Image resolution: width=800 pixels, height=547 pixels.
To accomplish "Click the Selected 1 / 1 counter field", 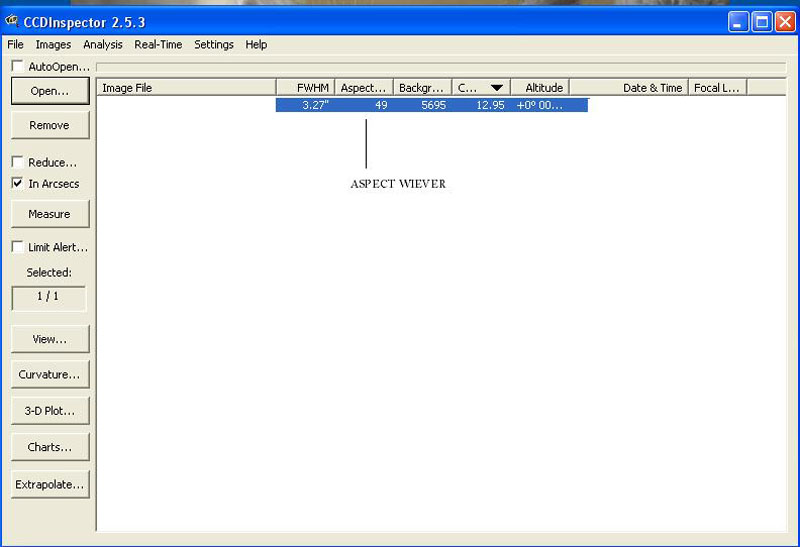I will pyautogui.click(x=48, y=298).
